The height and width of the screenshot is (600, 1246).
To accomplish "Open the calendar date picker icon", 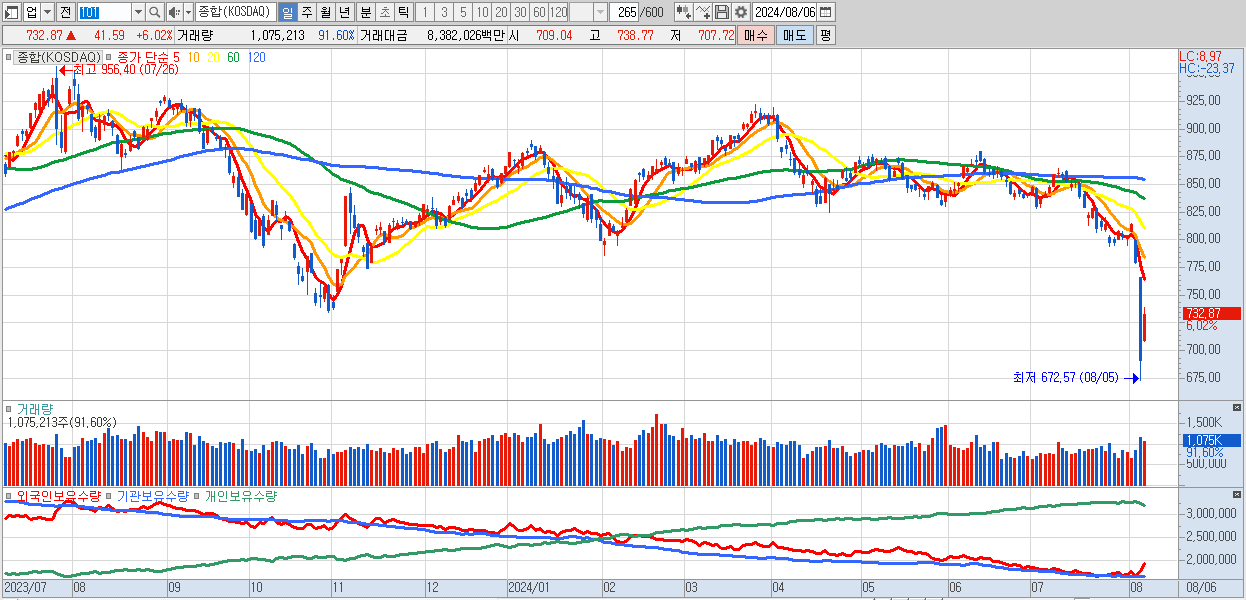I will point(826,12).
